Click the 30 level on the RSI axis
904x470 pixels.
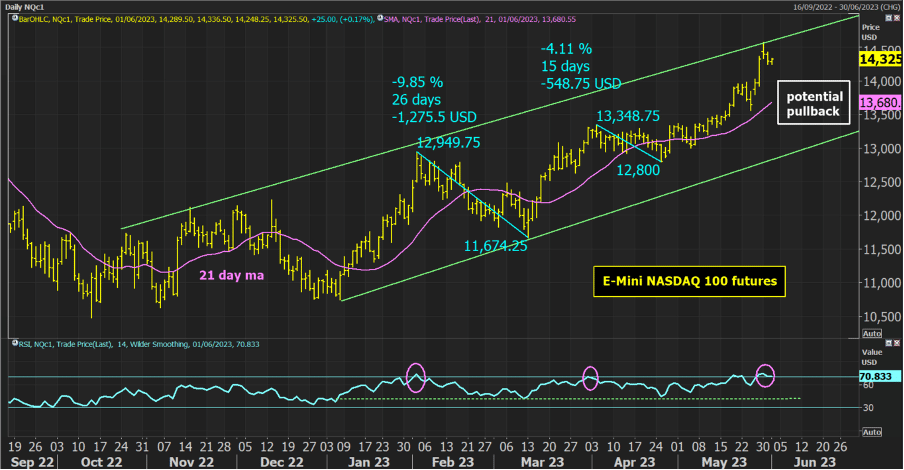click(x=868, y=407)
